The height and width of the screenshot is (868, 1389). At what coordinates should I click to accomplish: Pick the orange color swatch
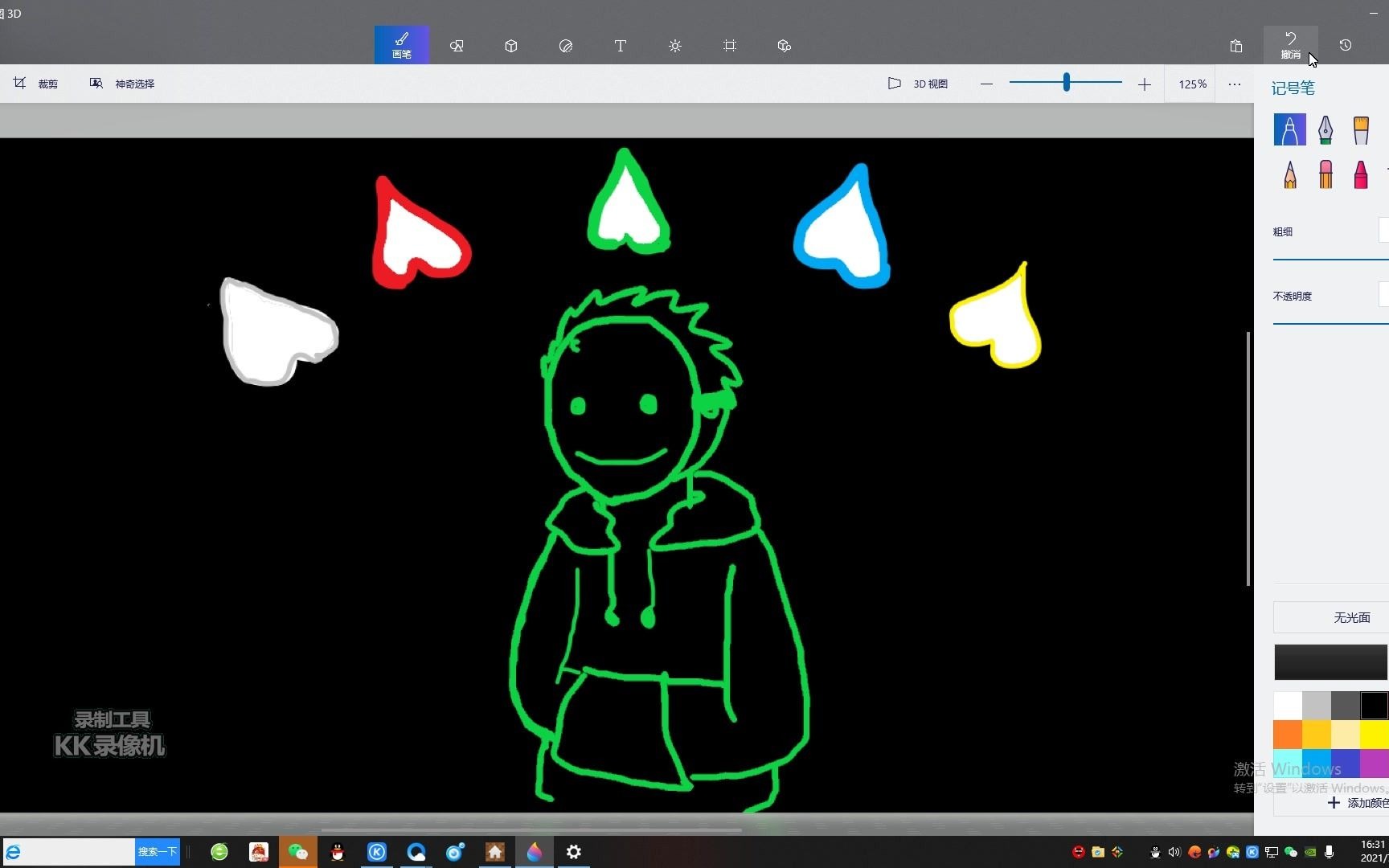[x=1288, y=735]
